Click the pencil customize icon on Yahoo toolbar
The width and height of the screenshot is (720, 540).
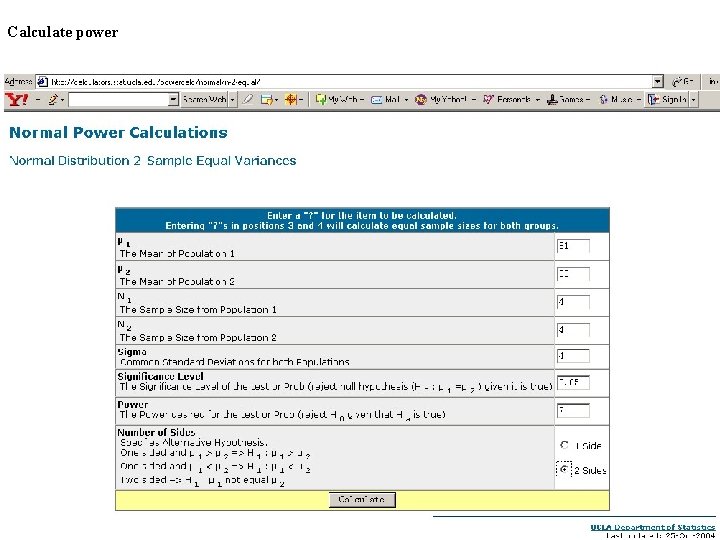[53, 99]
